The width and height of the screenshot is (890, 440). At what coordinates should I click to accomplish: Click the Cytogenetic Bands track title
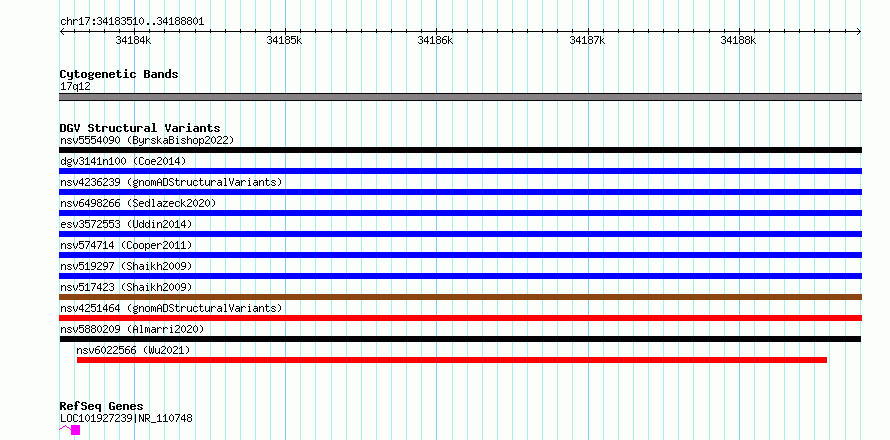click(x=119, y=74)
